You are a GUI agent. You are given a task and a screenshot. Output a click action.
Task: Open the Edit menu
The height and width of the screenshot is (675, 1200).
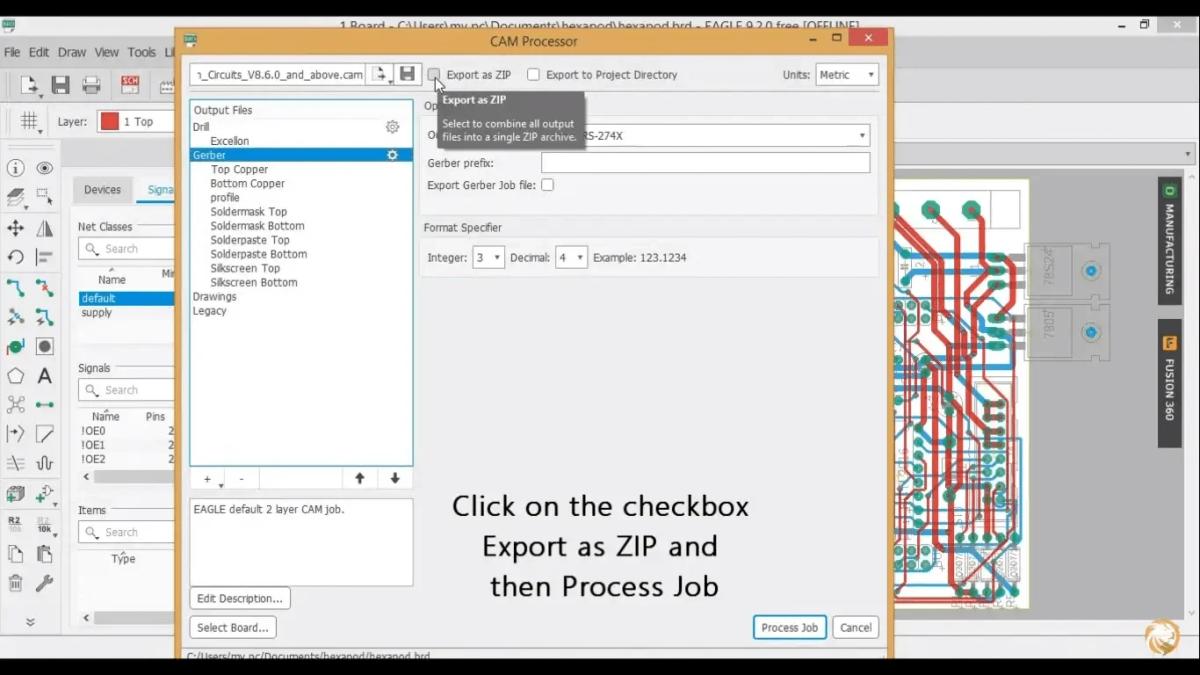pyautogui.click(x=39, y=52)
